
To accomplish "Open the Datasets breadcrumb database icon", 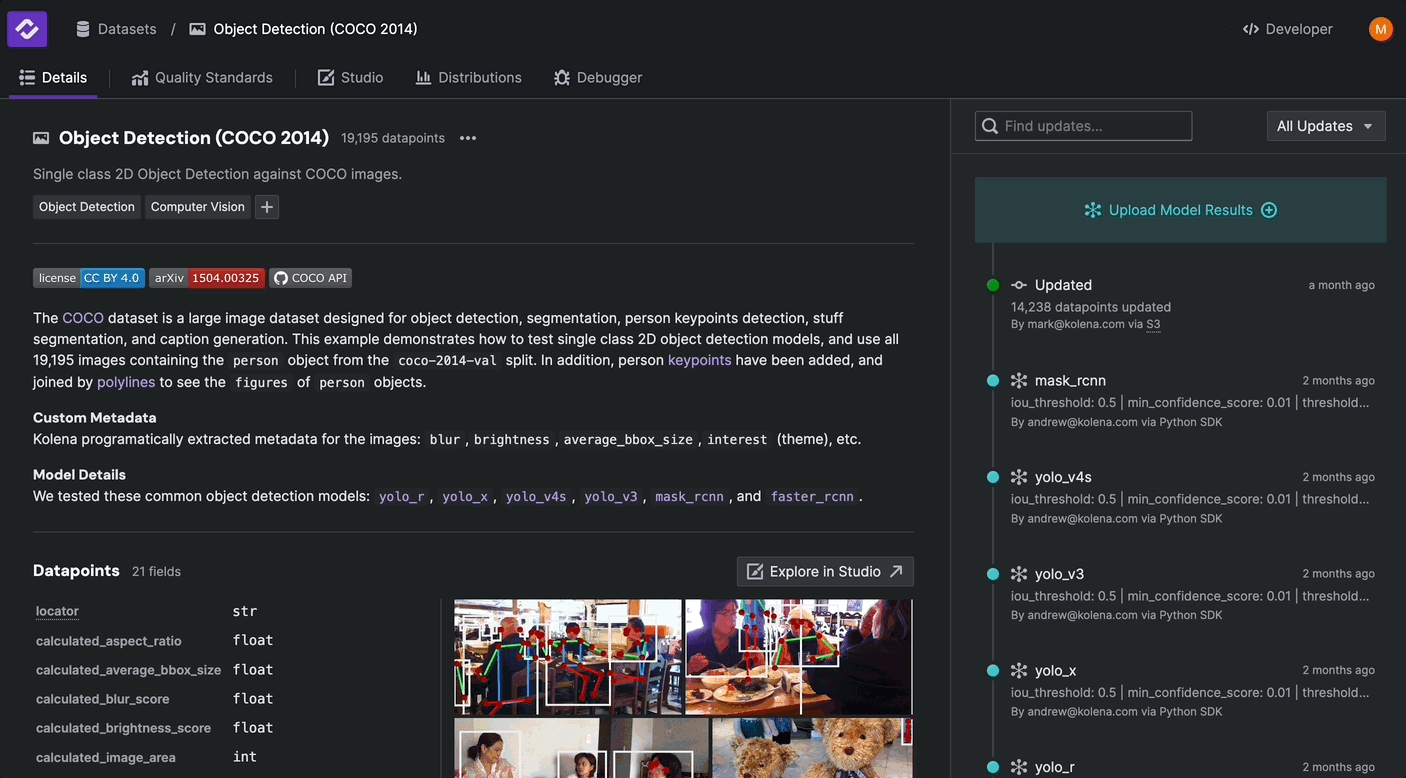I will pos(82,28).
